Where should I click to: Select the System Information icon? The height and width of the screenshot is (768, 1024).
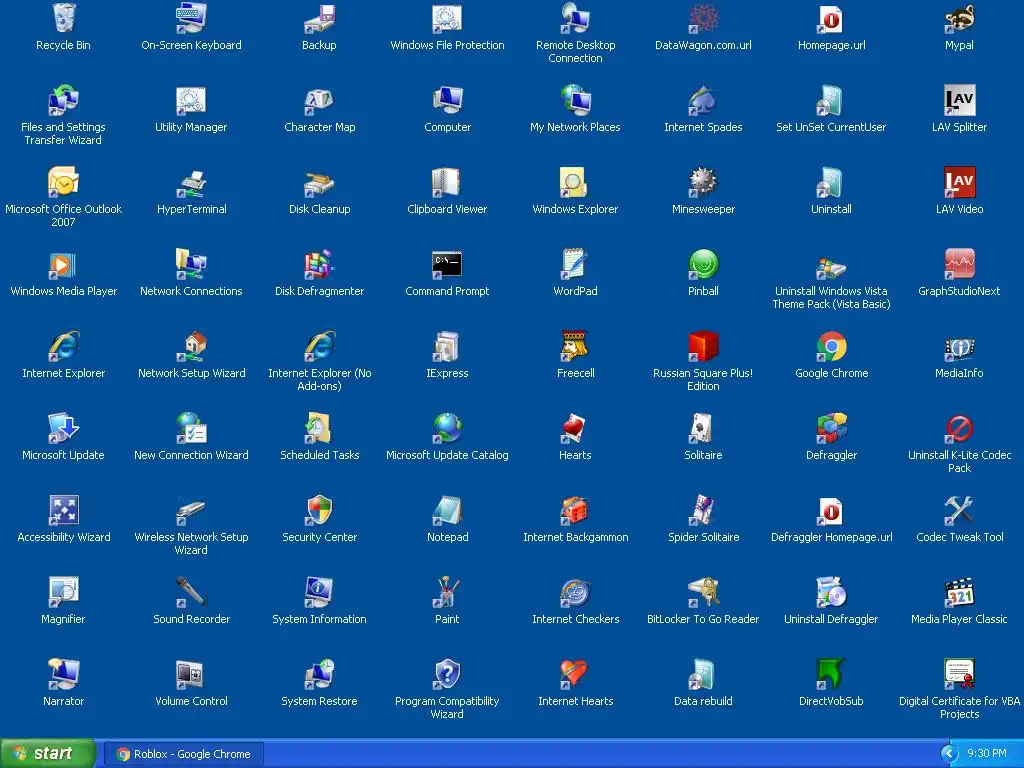(x=319, y=592)
